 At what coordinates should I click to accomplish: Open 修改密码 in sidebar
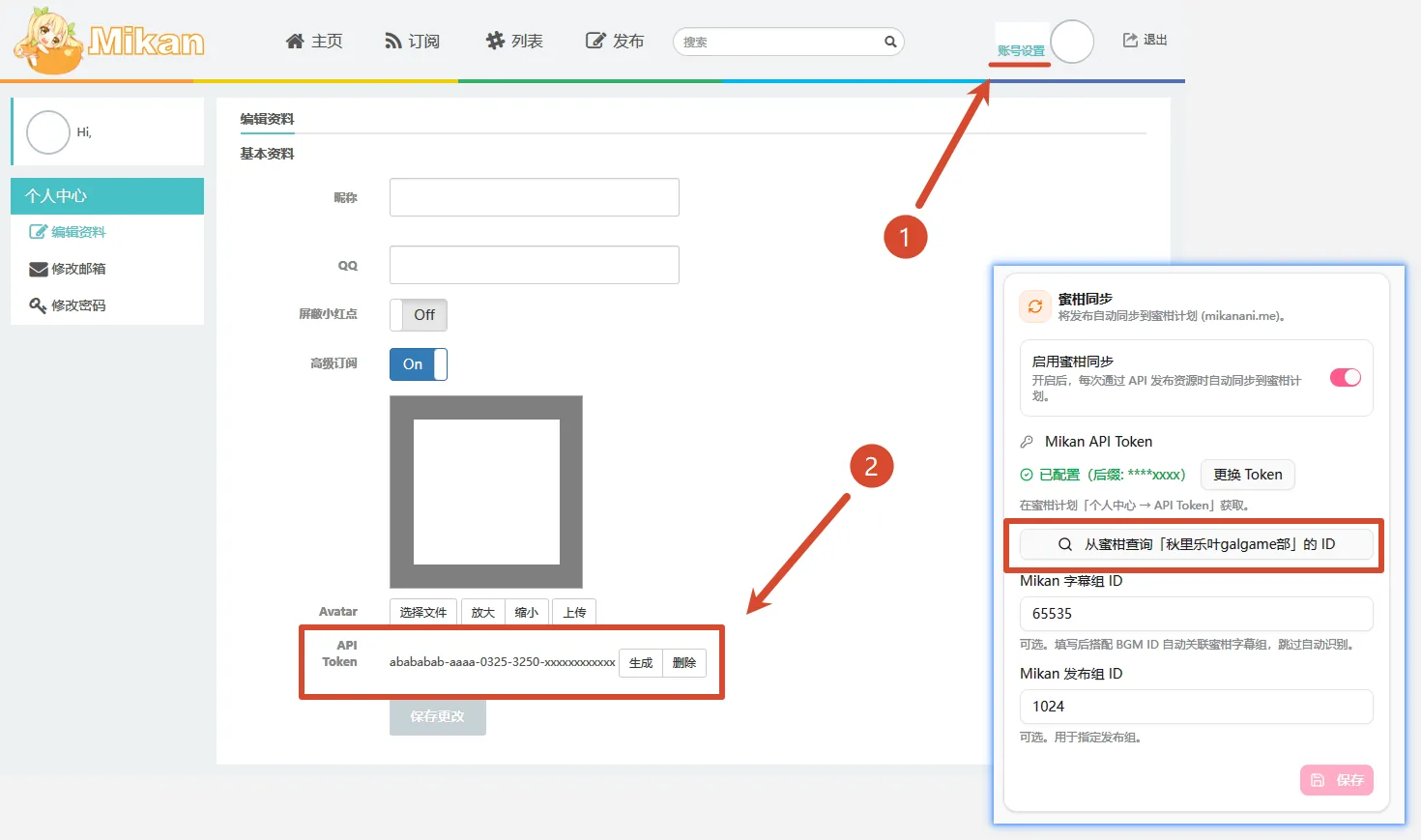click(68, 305)
